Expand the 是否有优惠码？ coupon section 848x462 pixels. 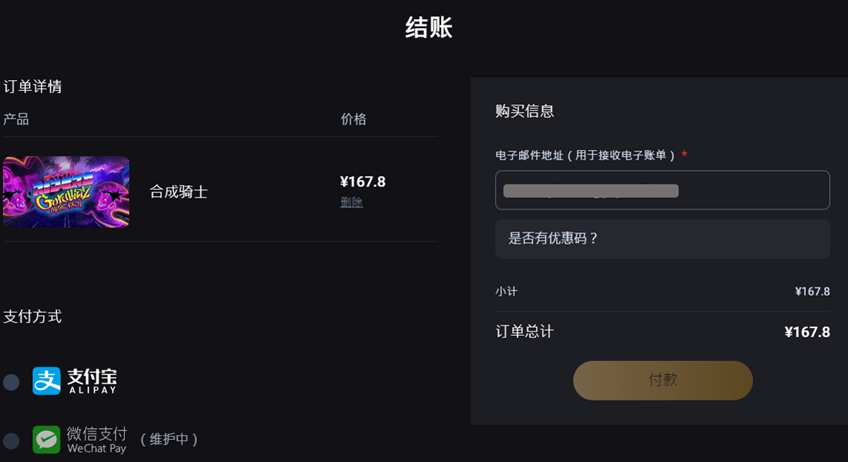click(662, 239)
